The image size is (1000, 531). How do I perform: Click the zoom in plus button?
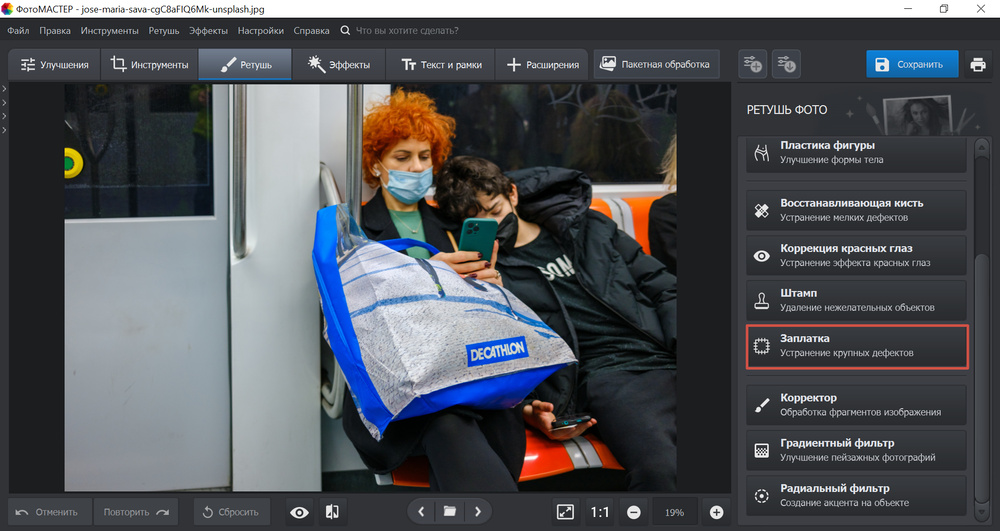pos(716,512)
